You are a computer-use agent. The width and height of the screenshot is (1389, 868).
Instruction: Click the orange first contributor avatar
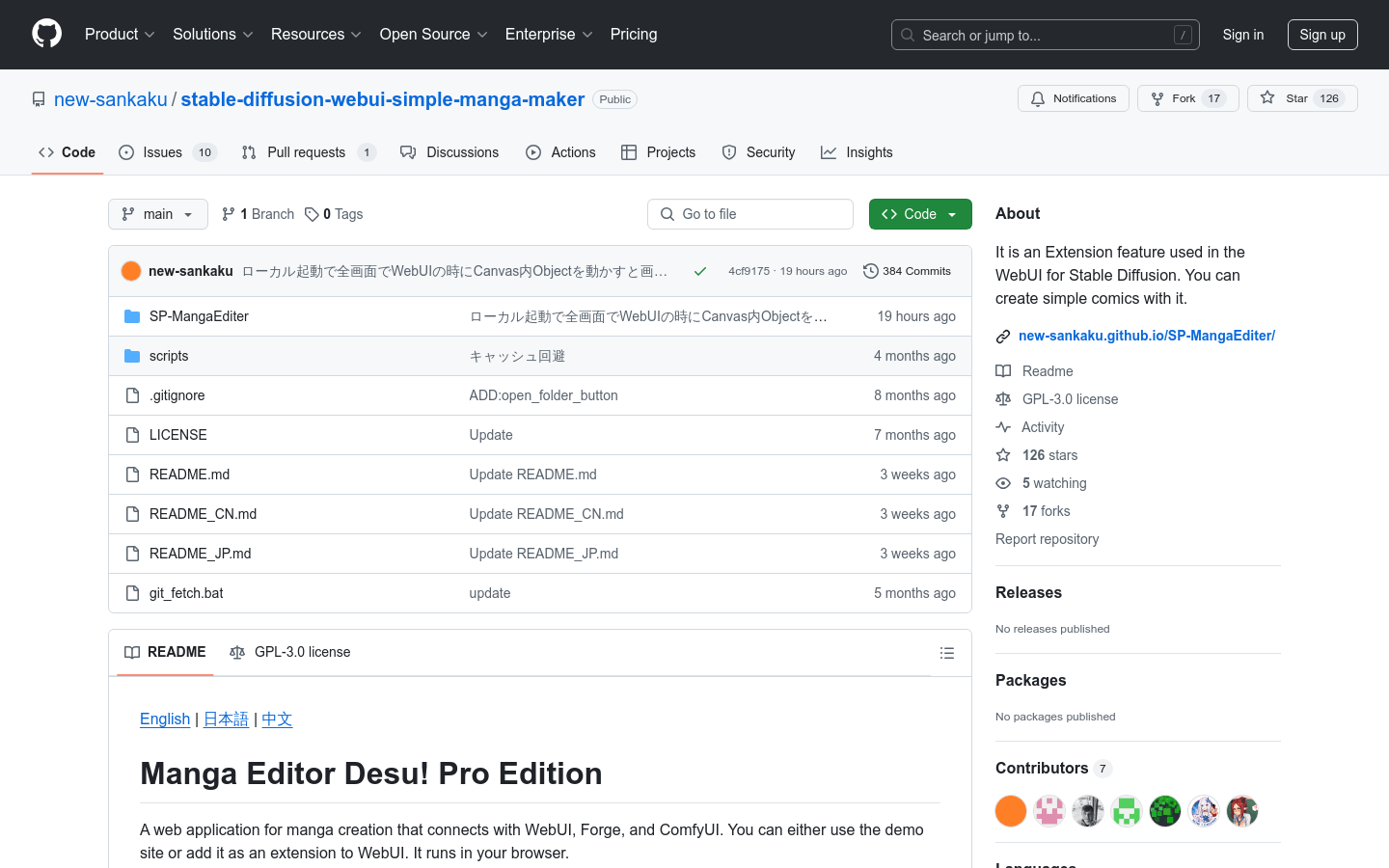(x=1011, y=811)
